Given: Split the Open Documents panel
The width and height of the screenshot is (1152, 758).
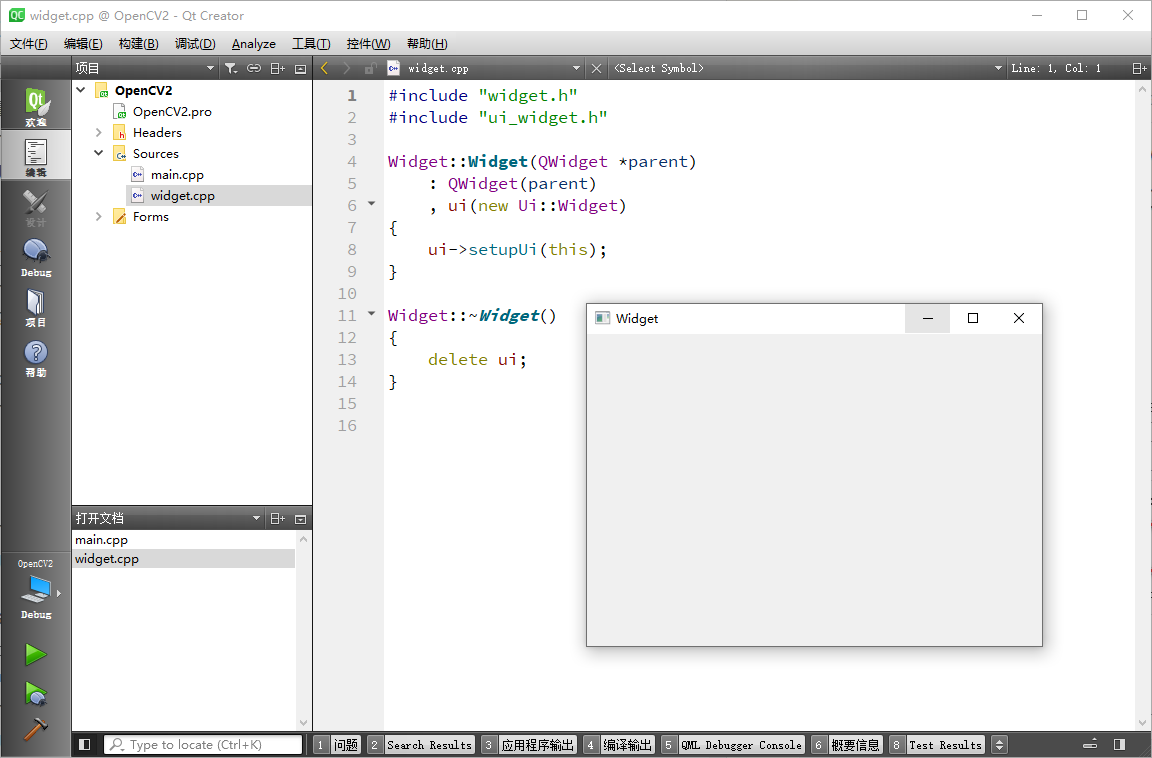Looking at the screenshot, I should click(278, 519).
